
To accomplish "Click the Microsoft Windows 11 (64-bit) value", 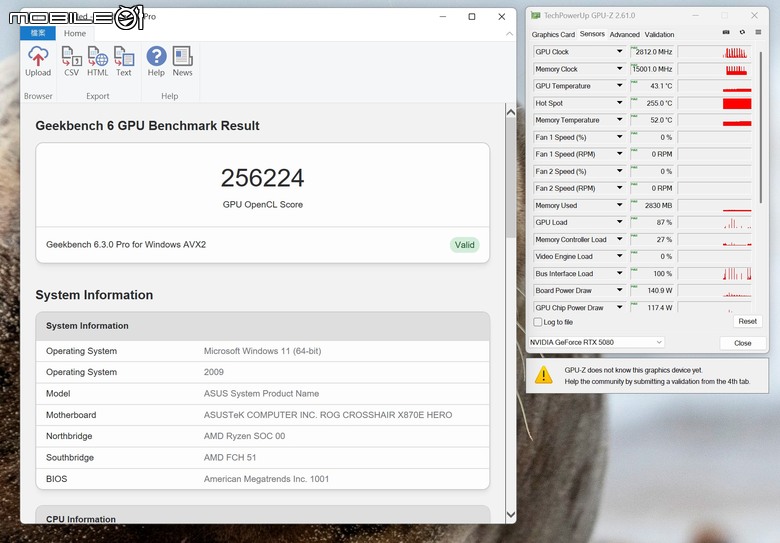I will tap(262, 351).
